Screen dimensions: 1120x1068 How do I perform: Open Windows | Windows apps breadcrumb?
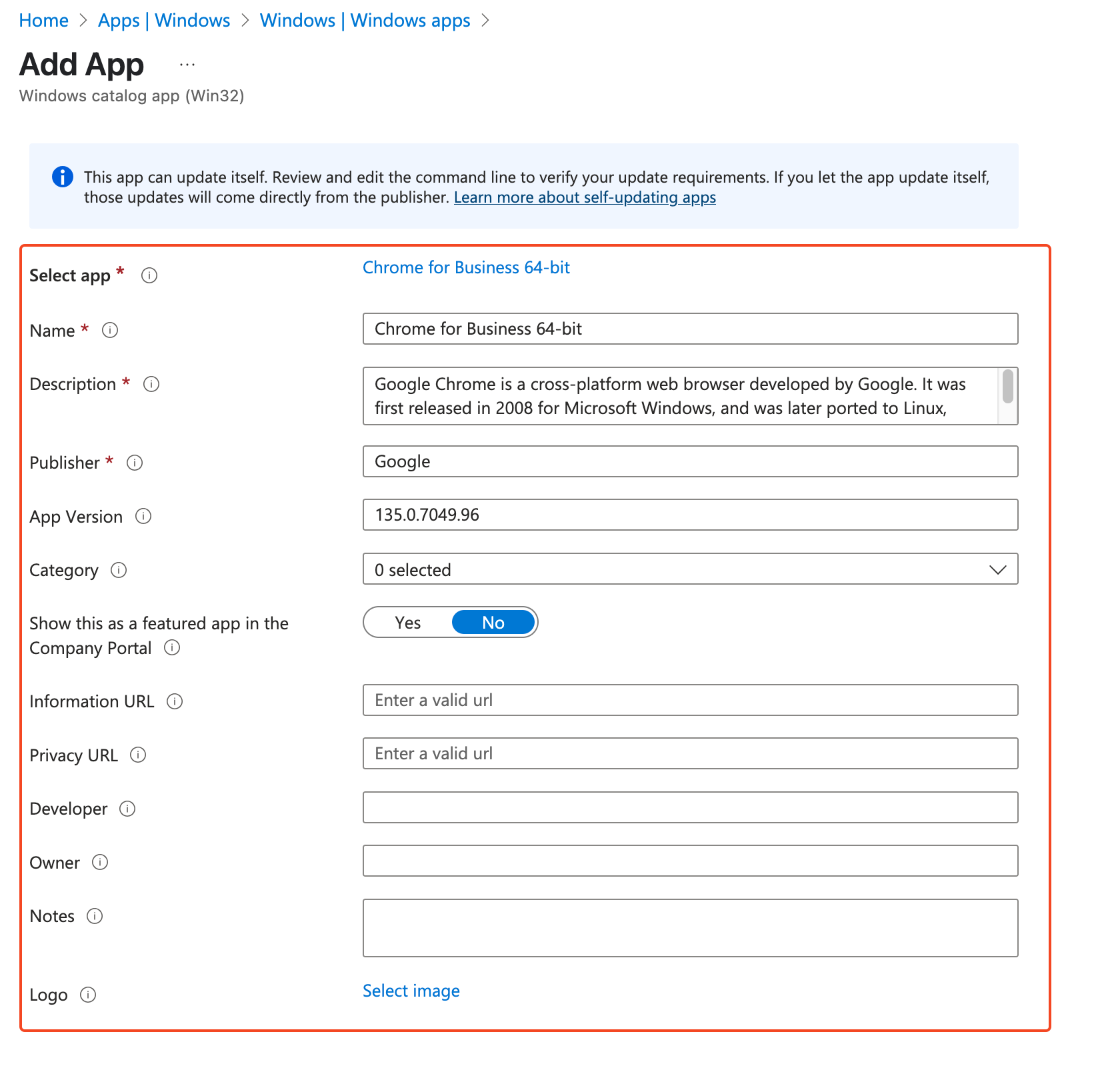coord(365,21)
